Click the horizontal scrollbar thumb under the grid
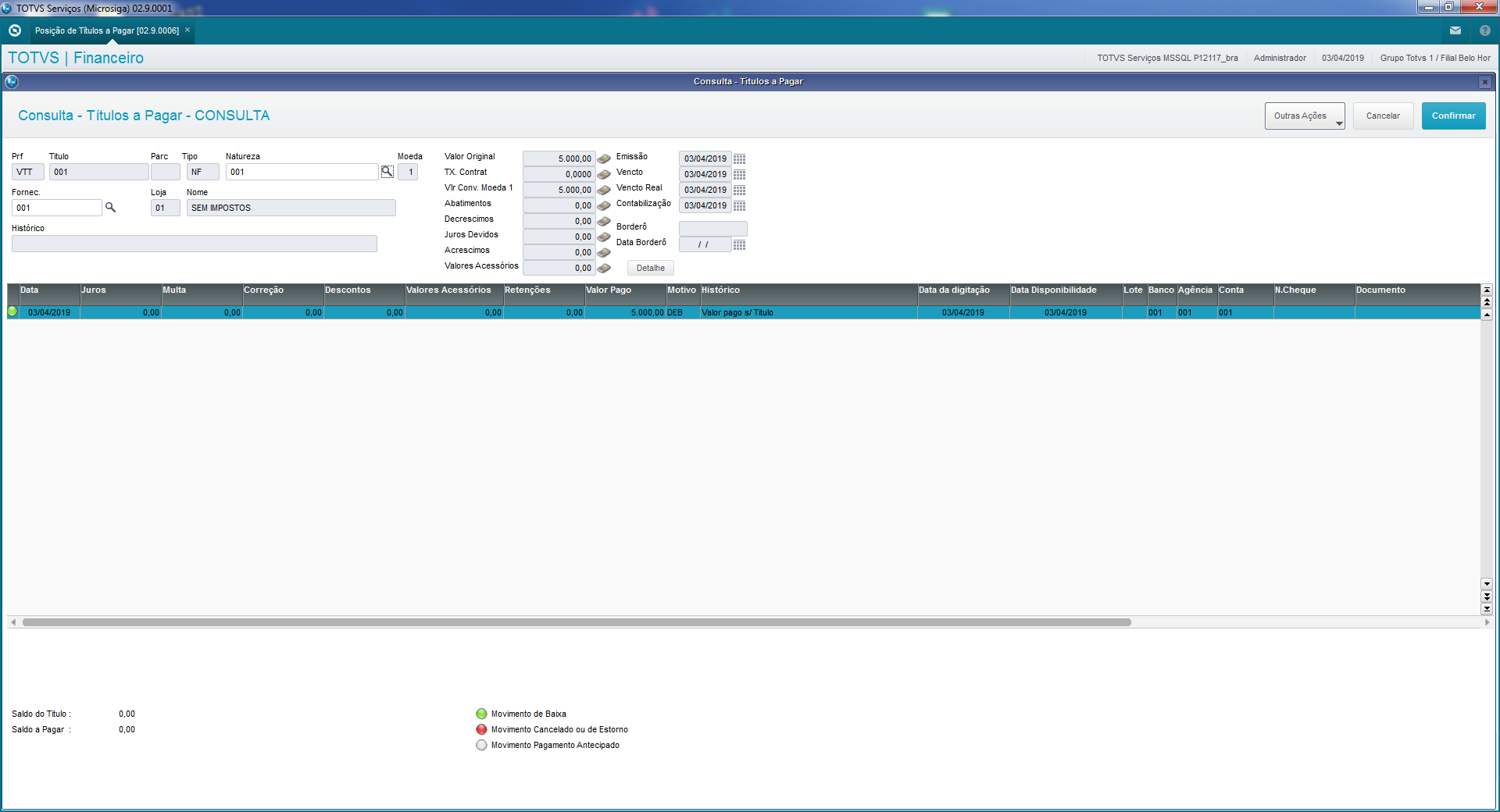Viewport: 1500px width, 812px height. [577, 622]
